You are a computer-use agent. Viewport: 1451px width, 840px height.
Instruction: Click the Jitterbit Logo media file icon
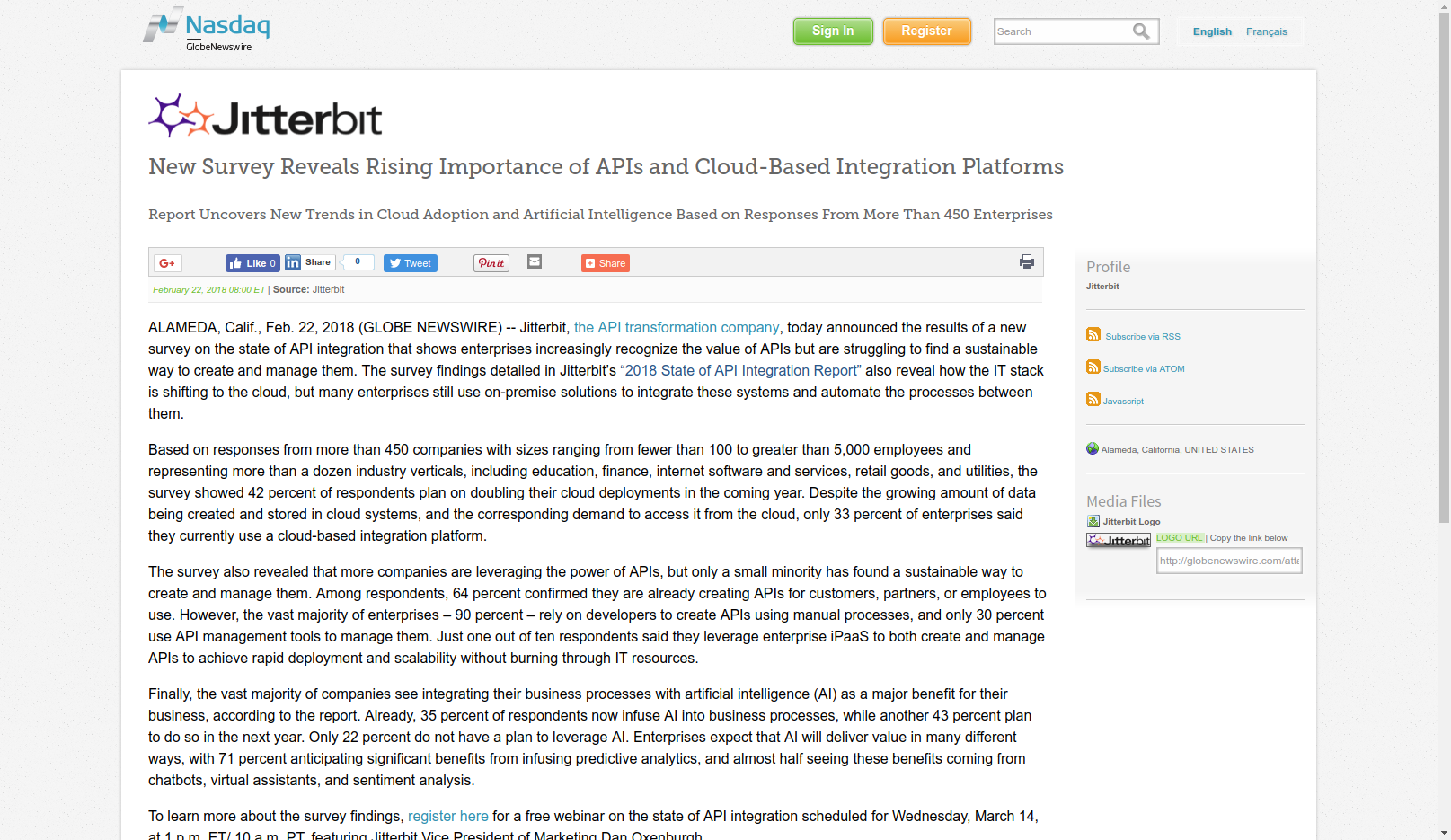coord(1093,521)
